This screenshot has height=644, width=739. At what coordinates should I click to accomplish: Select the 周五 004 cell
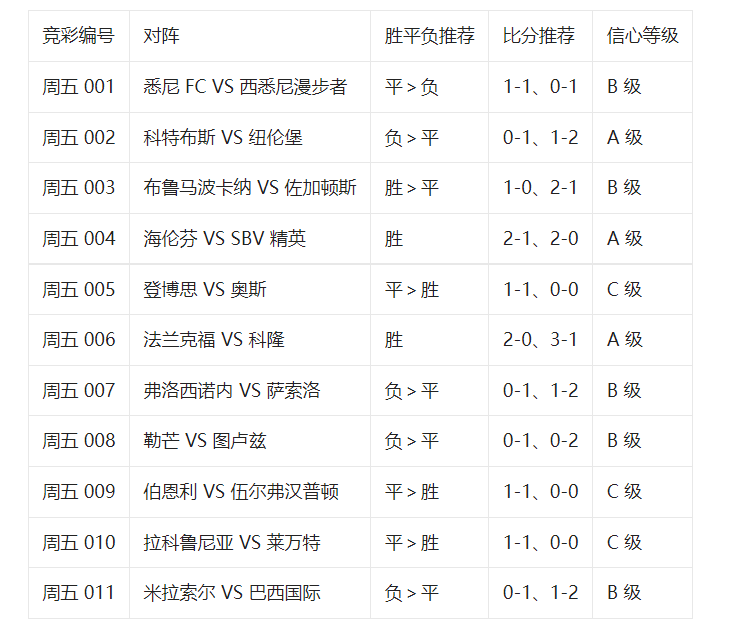point(79,239)
